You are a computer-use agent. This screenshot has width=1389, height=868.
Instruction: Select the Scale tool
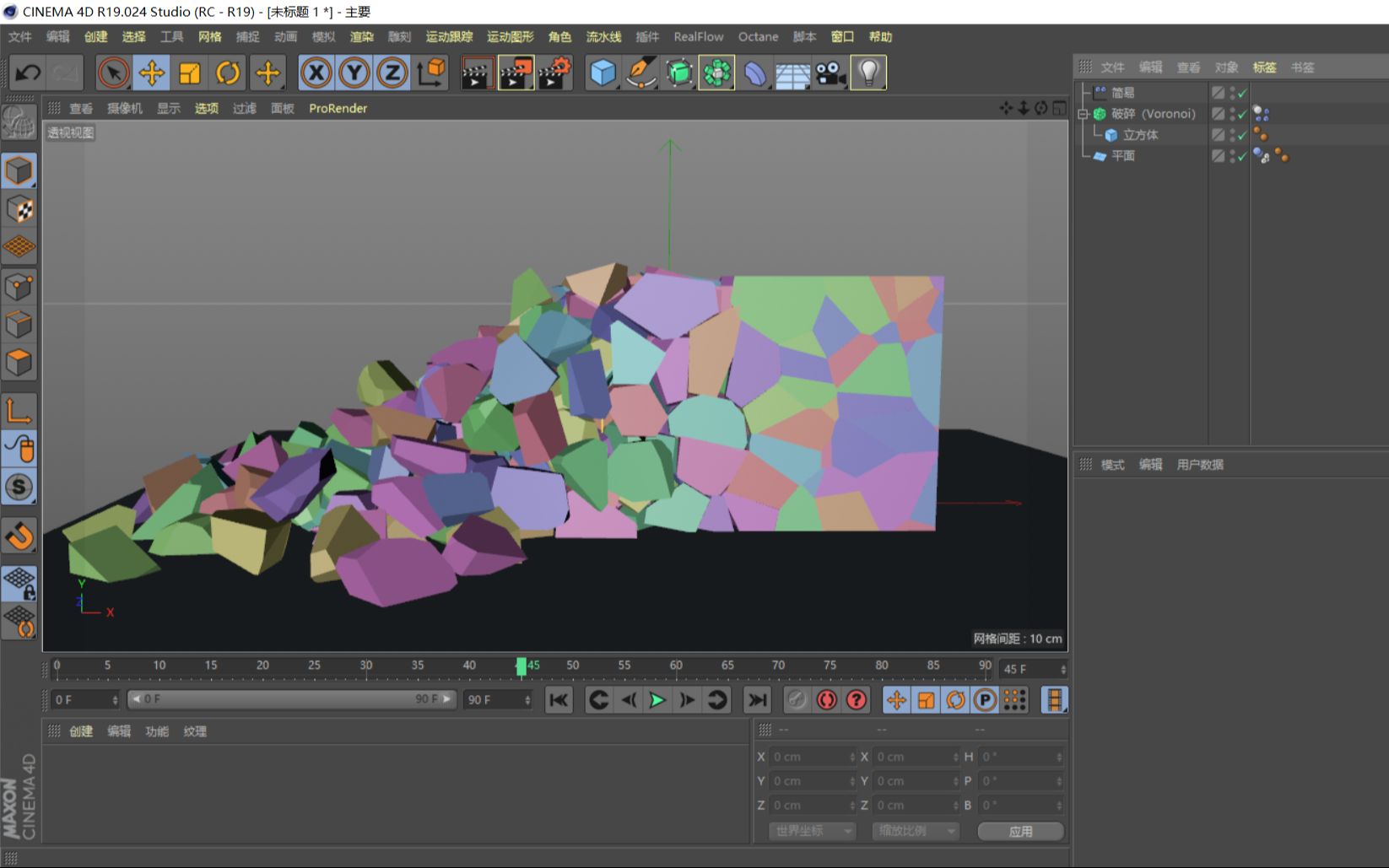tap(190, 73)
